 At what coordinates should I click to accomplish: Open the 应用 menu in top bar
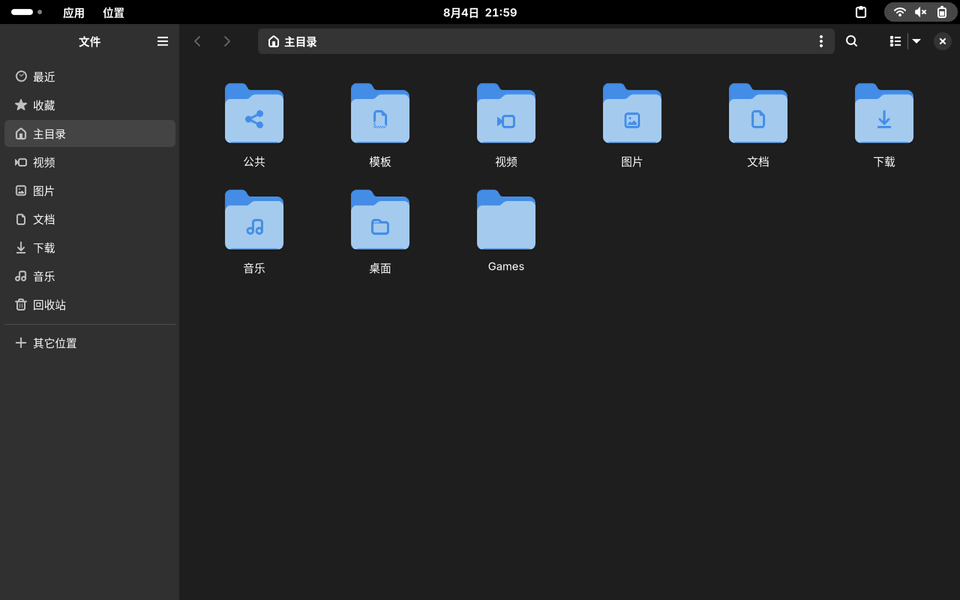coord(74,13)
